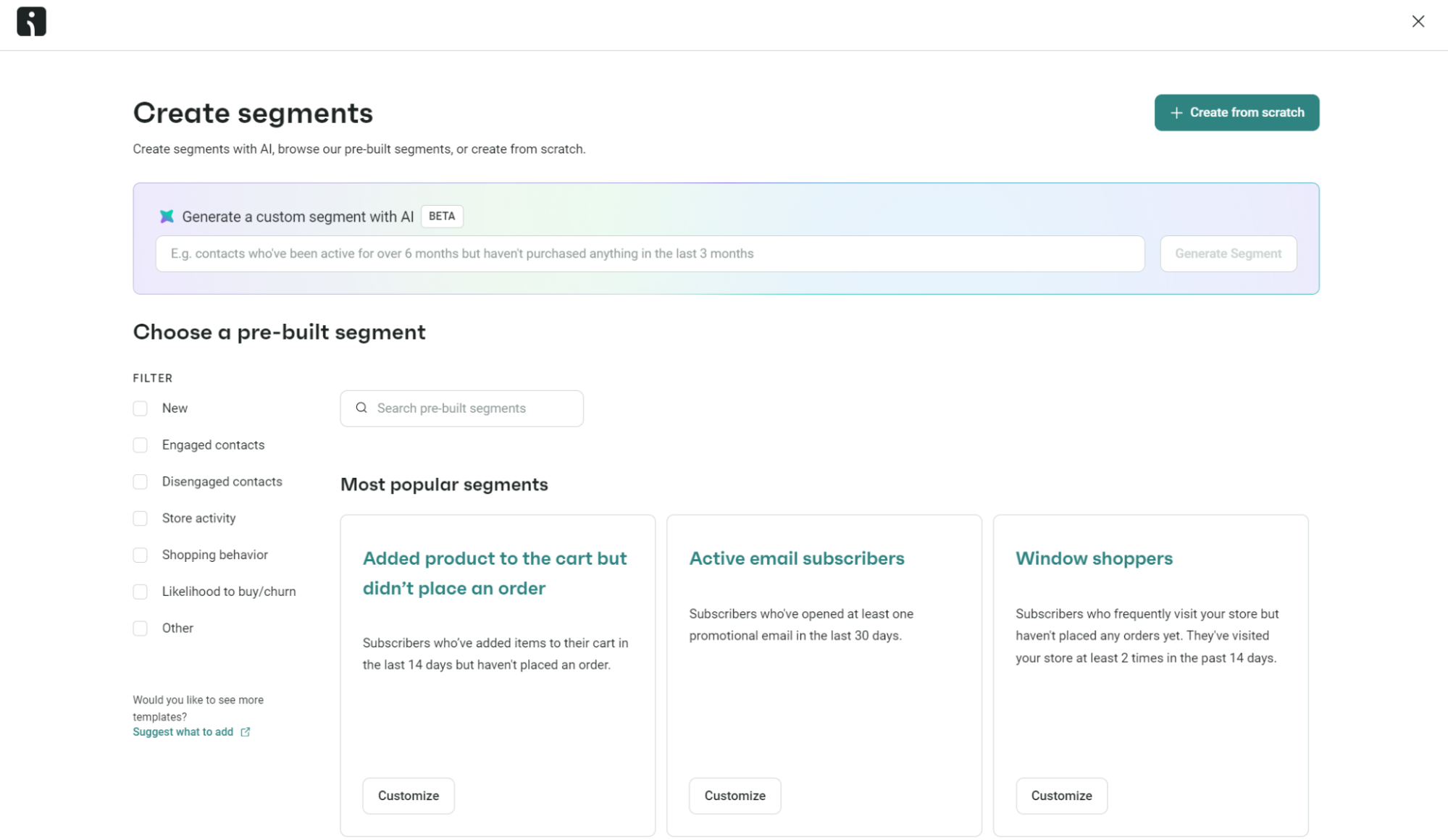Viewport: 1448px width, 840px height.
Task: Close the Create segments screen
Action: pyautogui.click(x=1418, y=21)
